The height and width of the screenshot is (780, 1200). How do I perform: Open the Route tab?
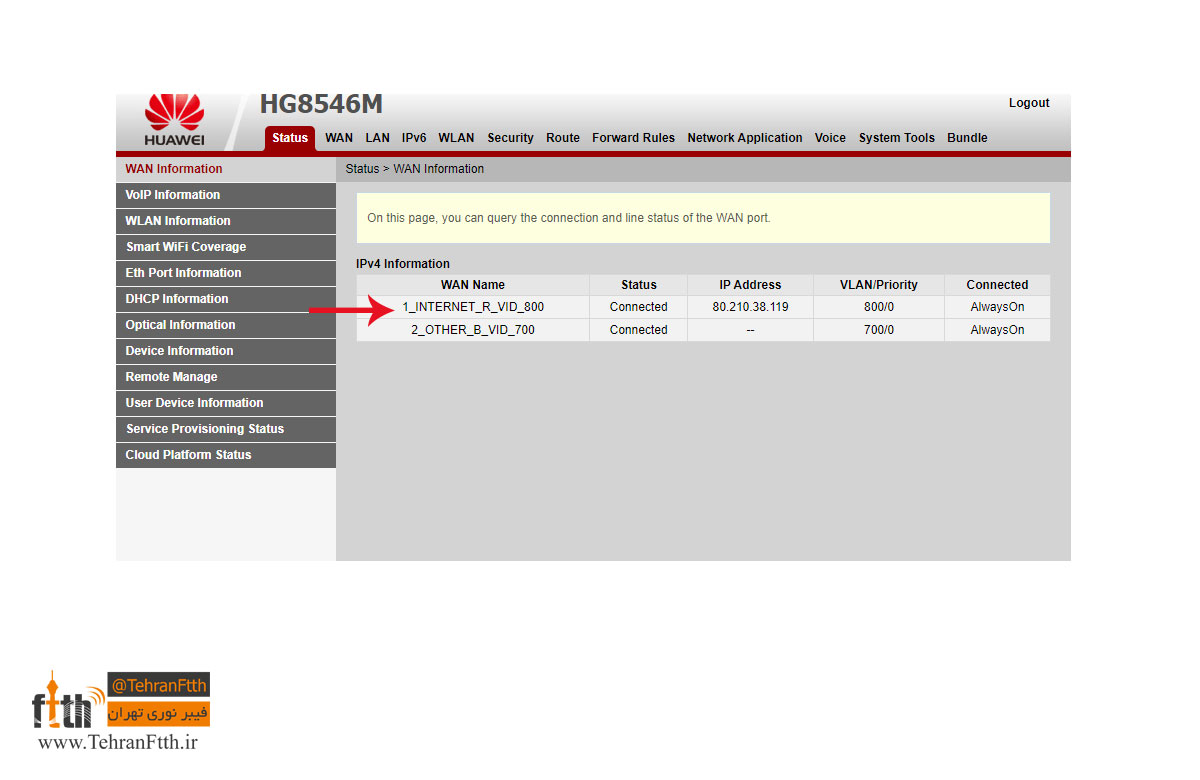563,138
